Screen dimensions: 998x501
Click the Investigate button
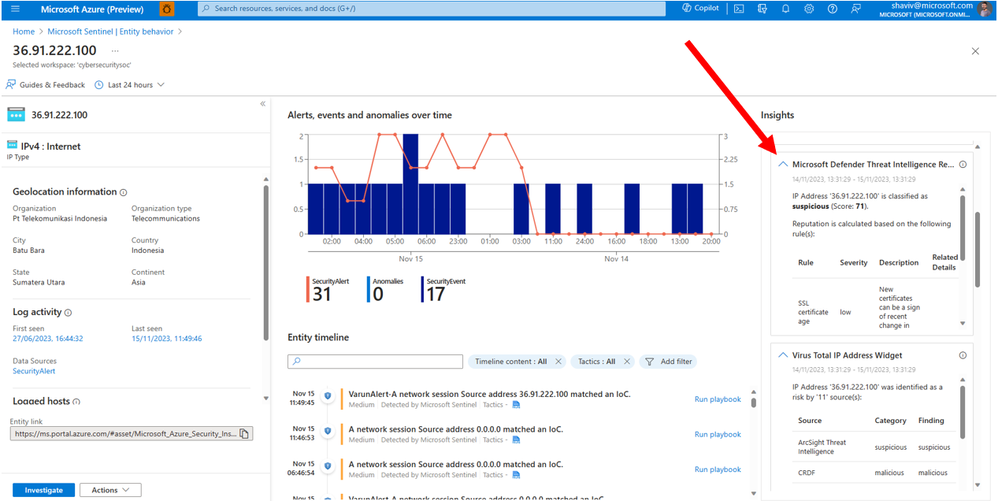pos(44,490)
